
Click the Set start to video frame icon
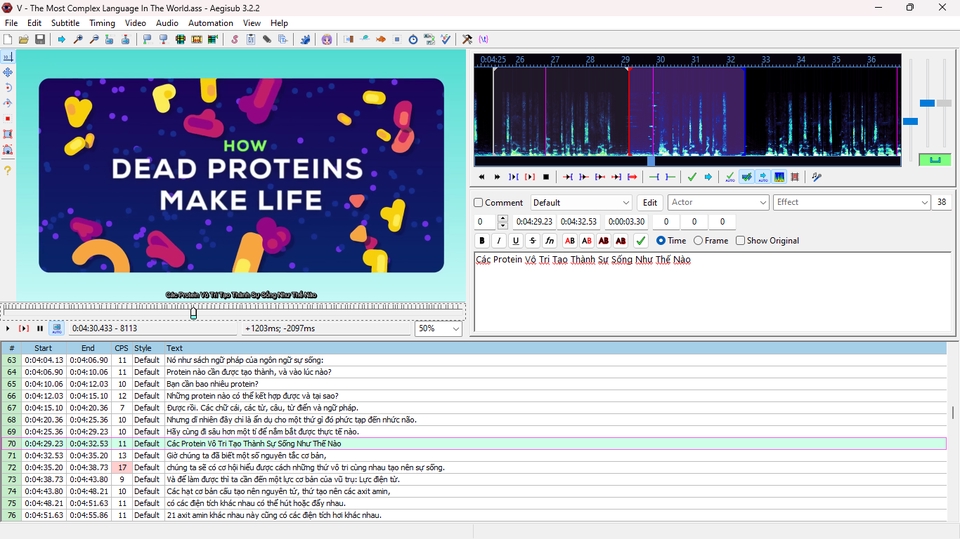(x=147, y=39)
